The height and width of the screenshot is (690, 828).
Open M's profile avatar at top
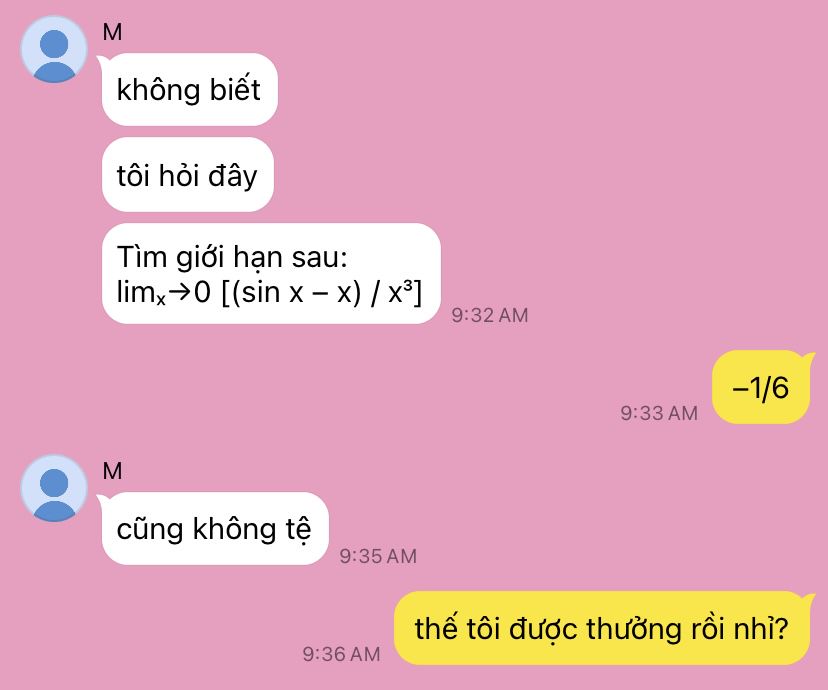click(x=54, y=50)
